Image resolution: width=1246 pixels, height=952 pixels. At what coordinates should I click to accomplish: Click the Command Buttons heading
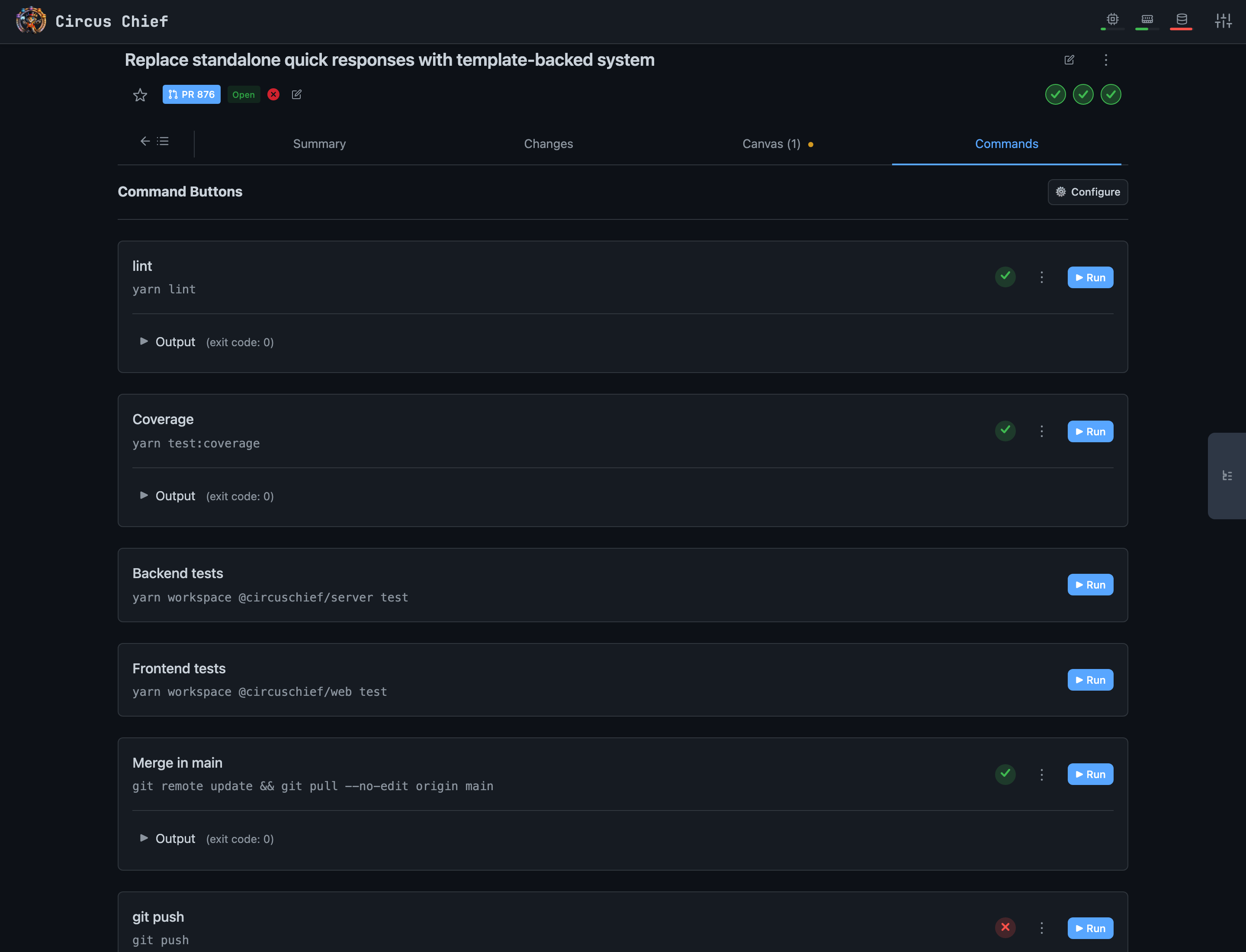click(180, 192)
